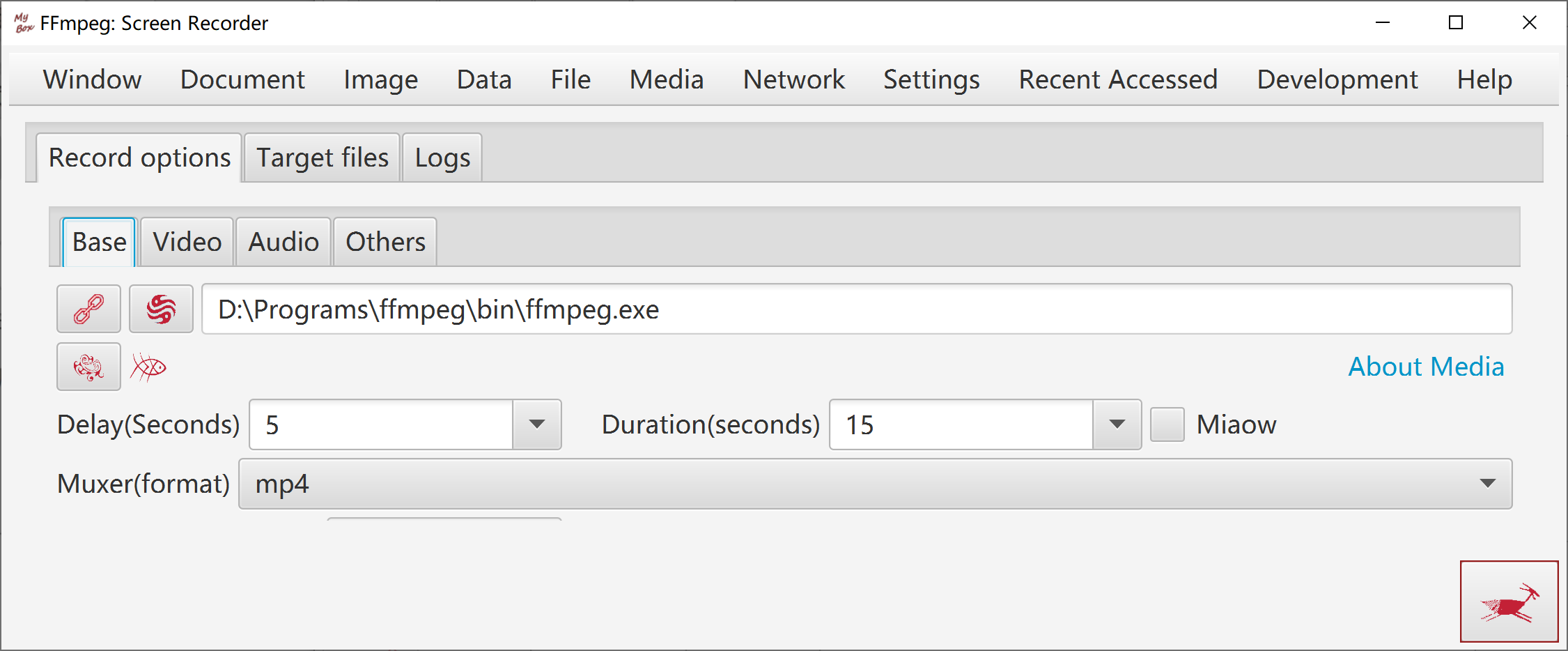The width and height of the screenshot is (1568, 651).
Task: Open the About Media link
Action: 1426,367
